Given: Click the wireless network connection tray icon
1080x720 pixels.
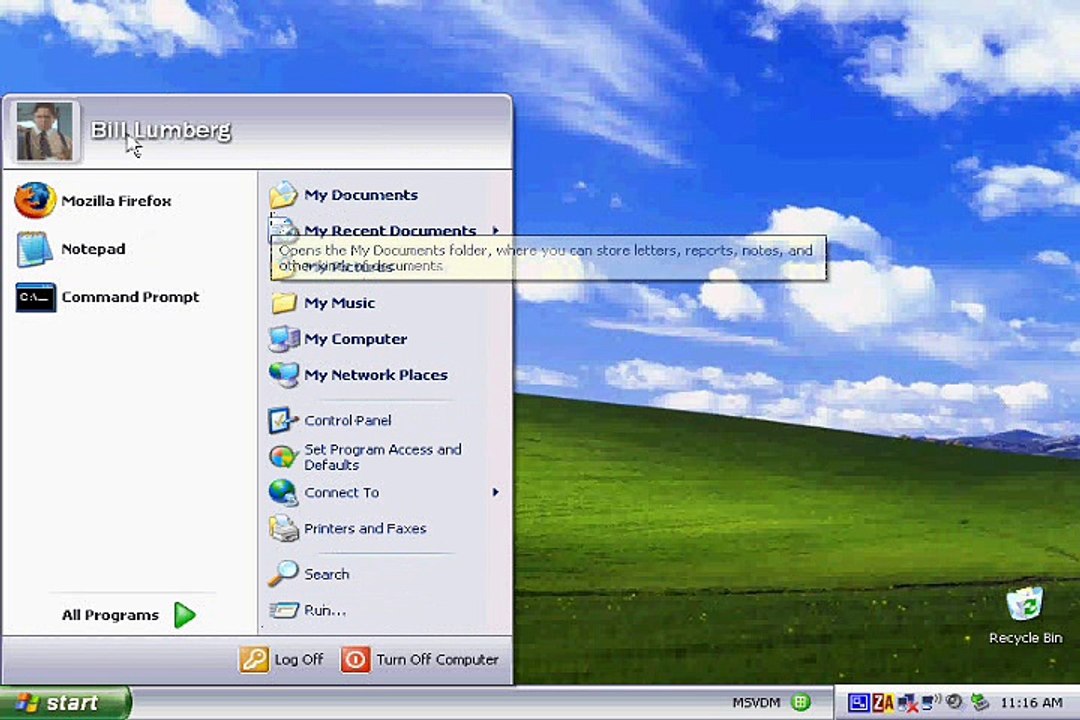Looking at the screenshot, I should pyautogui.click(x=931, y=703).
